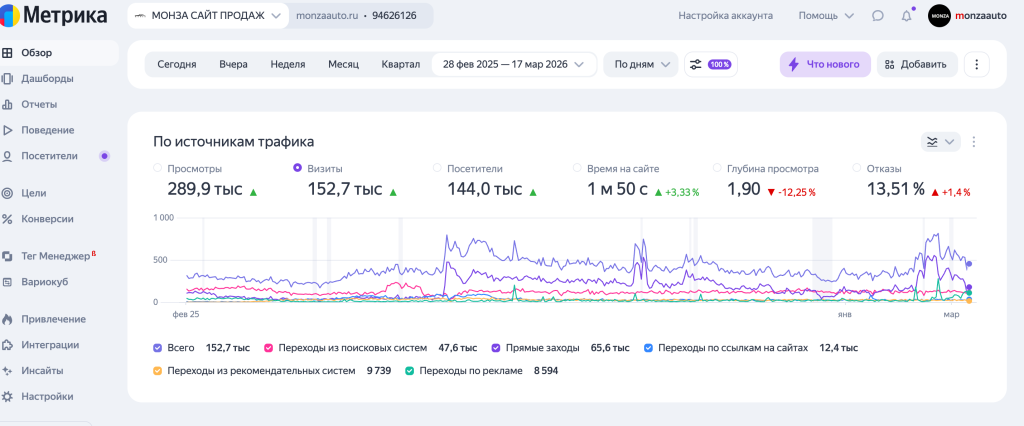Image resolution: width=1024 pixels, height=426 pixels.
Task: Select the Просмотры metric radio button
Action: 158,169
